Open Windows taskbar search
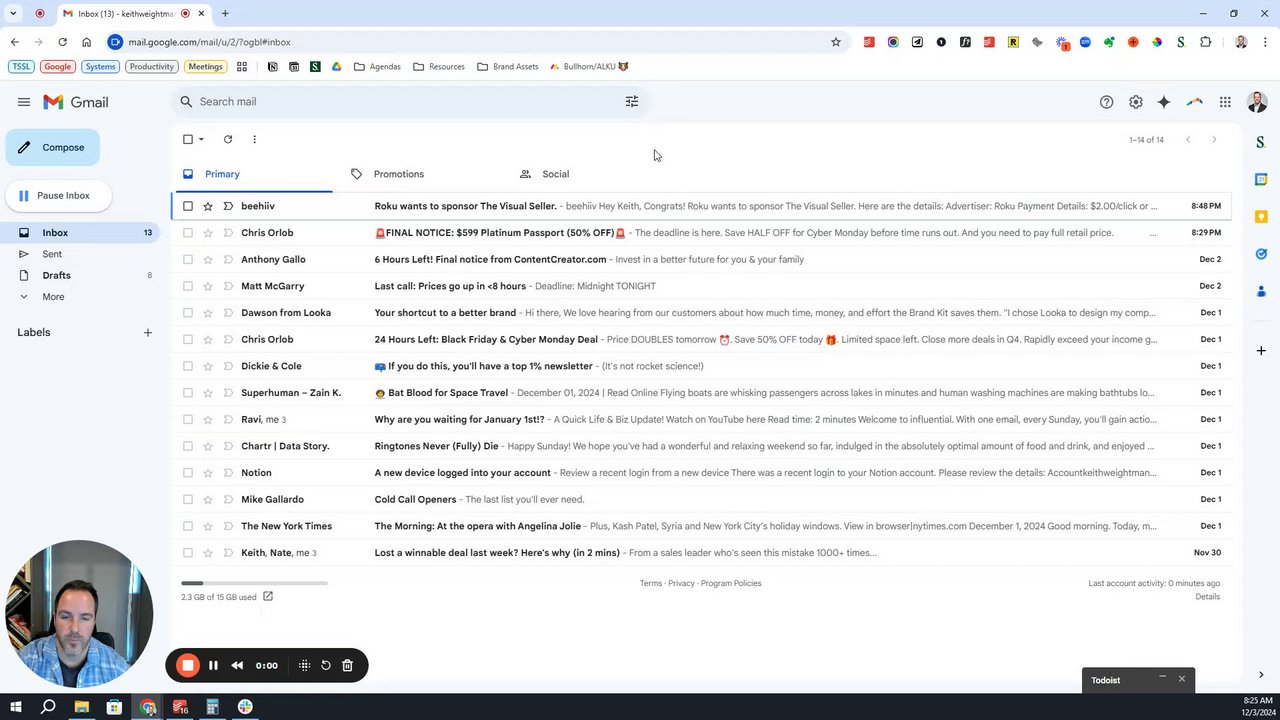1280x720 pixels. pos(48,707)
